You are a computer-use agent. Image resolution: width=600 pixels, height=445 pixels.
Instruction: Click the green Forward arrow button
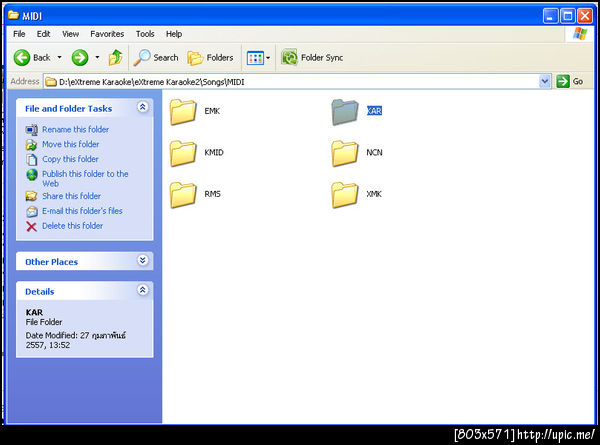click(80, 58)
